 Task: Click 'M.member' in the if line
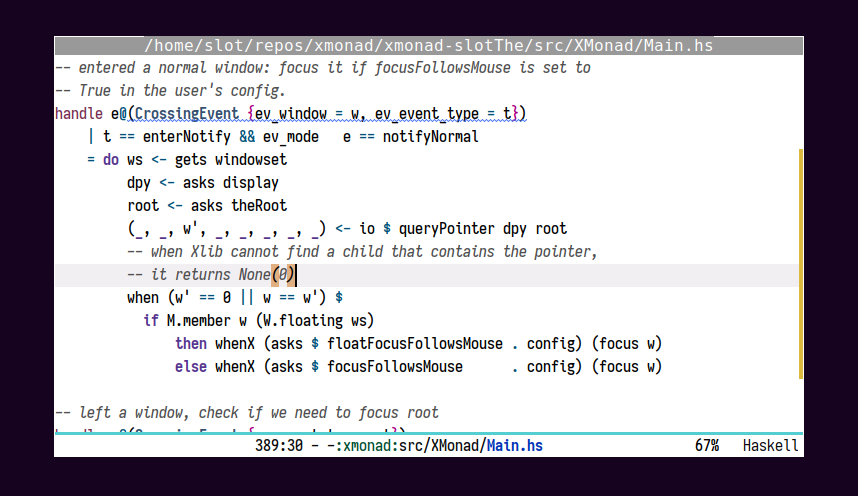click(x=199, y=321)
